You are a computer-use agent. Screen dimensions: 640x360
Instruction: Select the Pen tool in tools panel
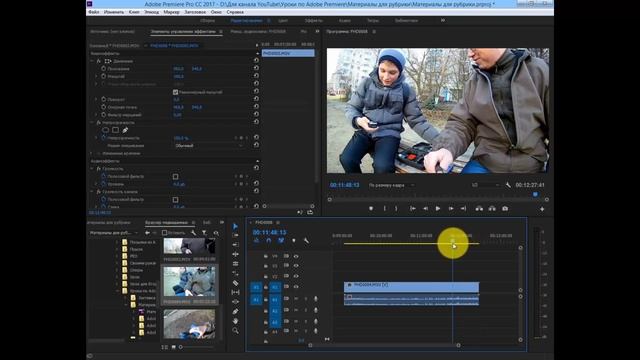tap(236, 311)
